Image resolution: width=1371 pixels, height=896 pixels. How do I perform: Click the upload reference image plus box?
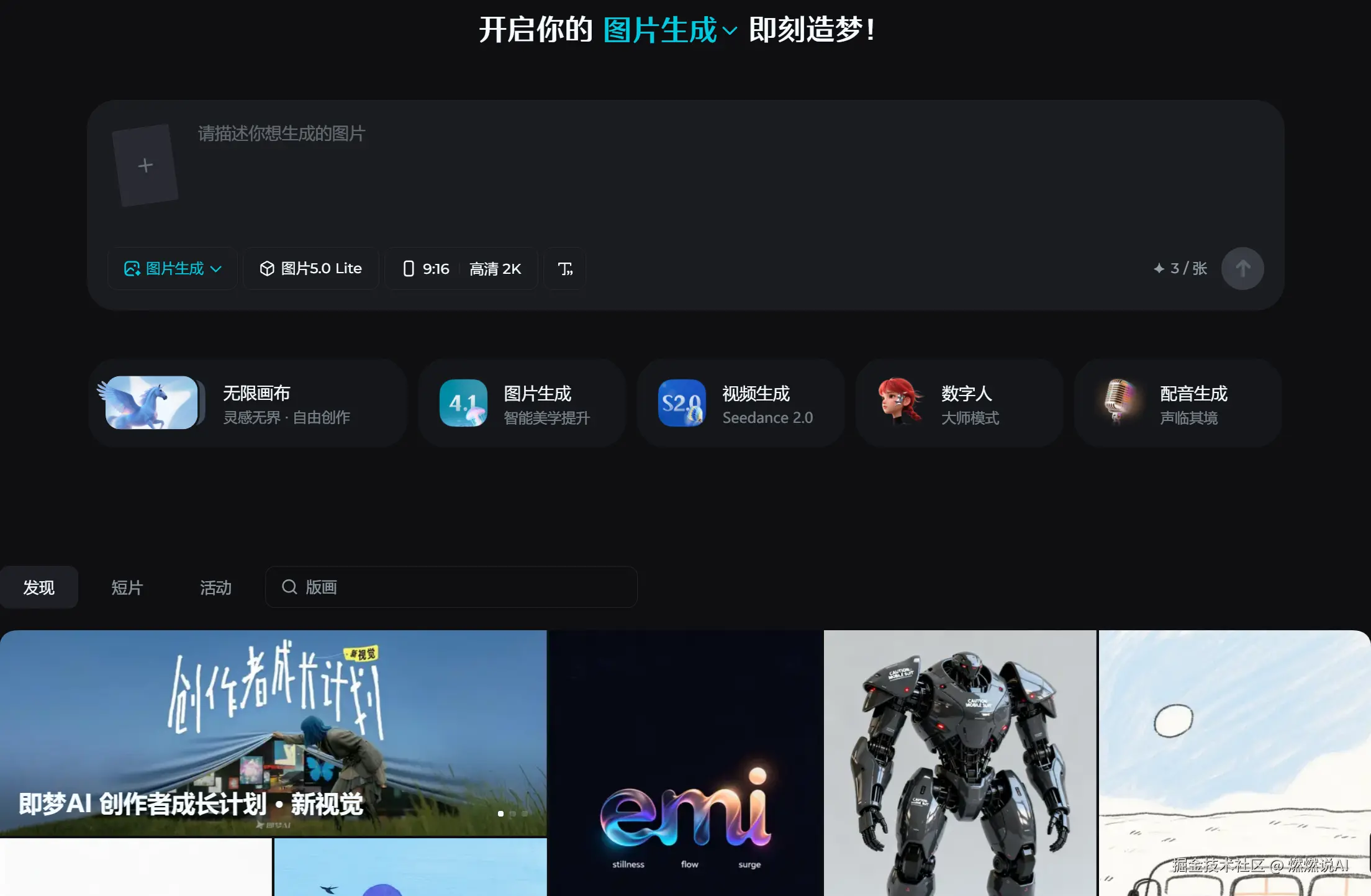tap(145, 165)
